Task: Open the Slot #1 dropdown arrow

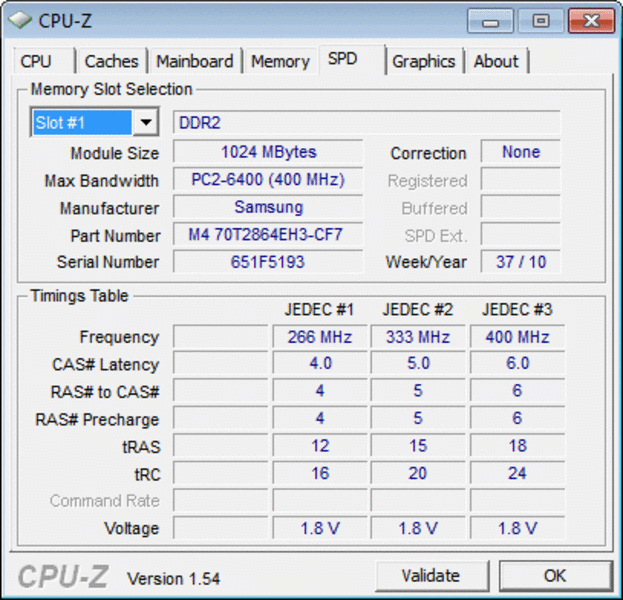Action: pyautogui.click(x=146, y=122)
